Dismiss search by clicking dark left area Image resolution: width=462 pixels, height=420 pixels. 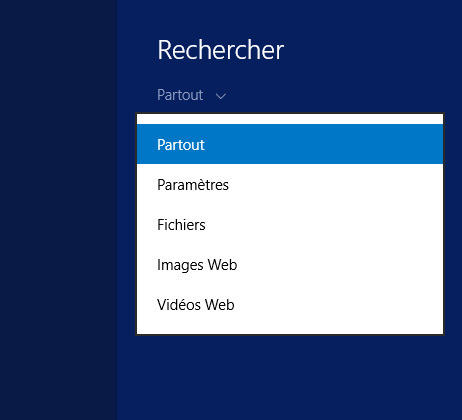point(58,210)
